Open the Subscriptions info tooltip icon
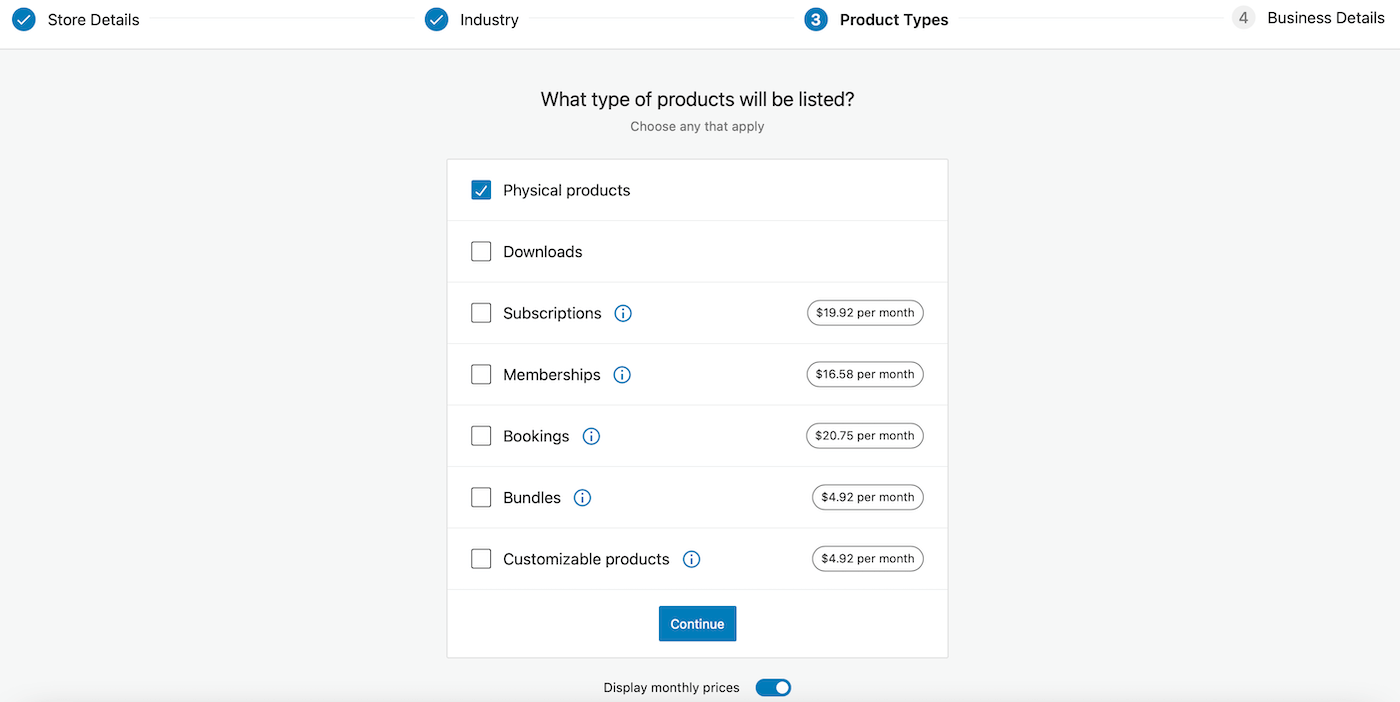This screenshot has height=702, width=1400. click(622, 313)
